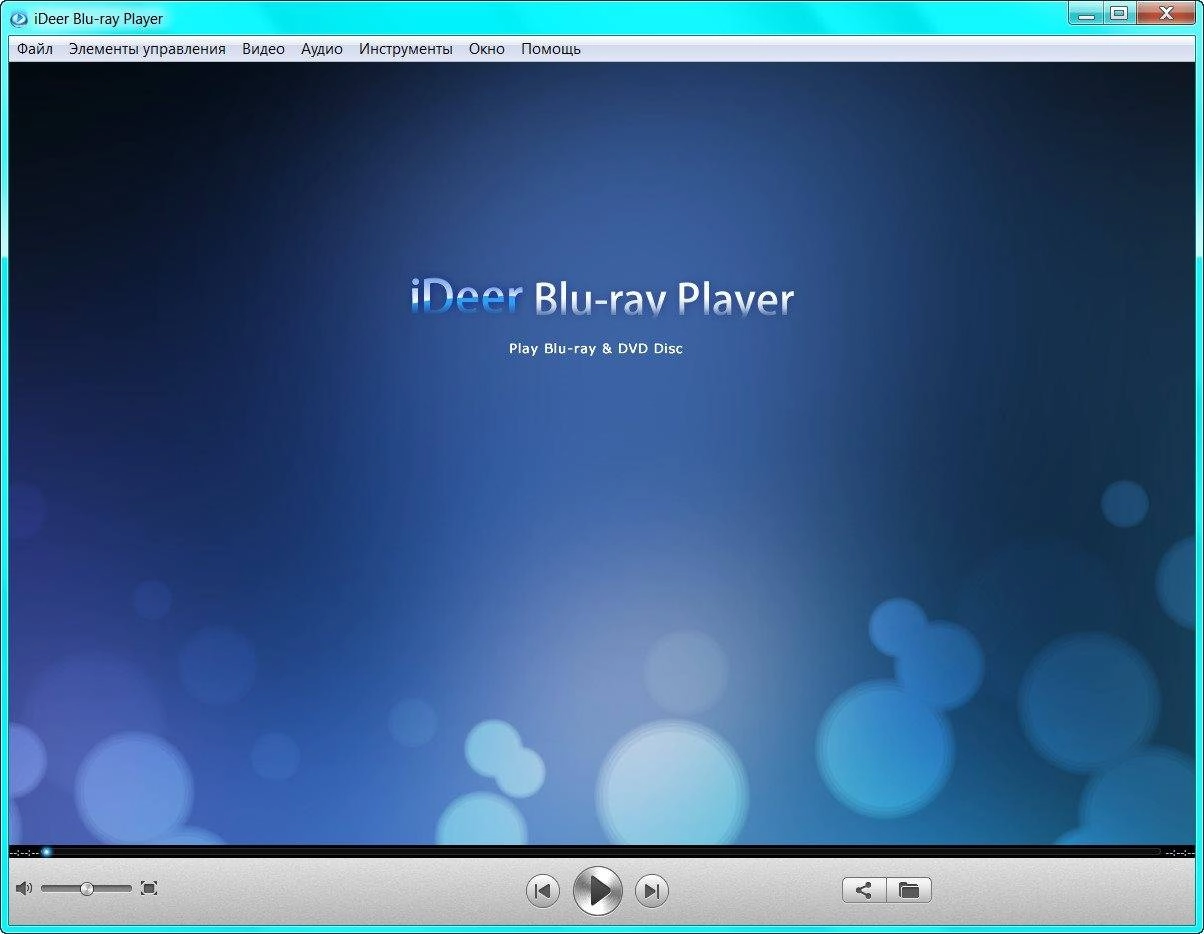
Task: Minimize the iDeer Blu-ray Player window
Action: 1086,14
